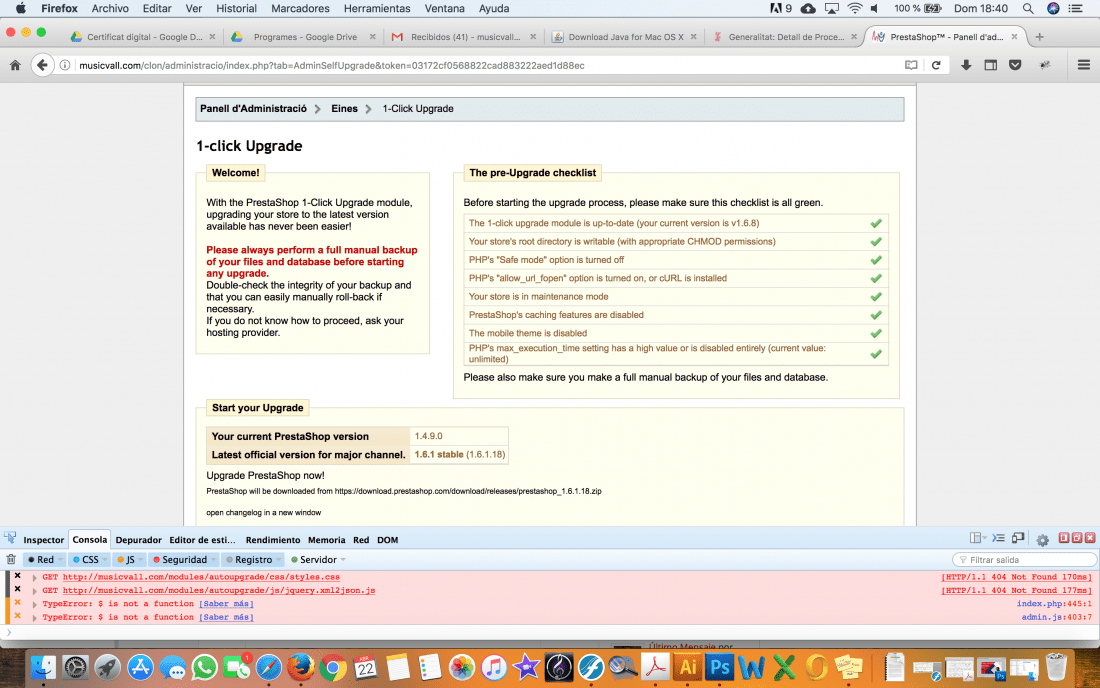
Task: Open the Memoria devtools tab
Action: (x=327, y=540)
